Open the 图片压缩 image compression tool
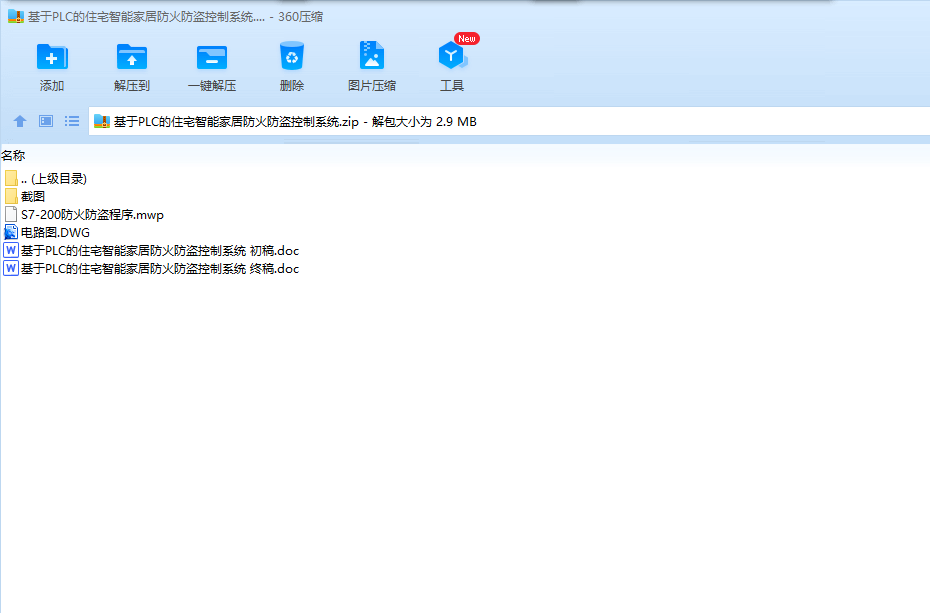The width and height of the screenshot is (930, 613). tap(372, 56)
